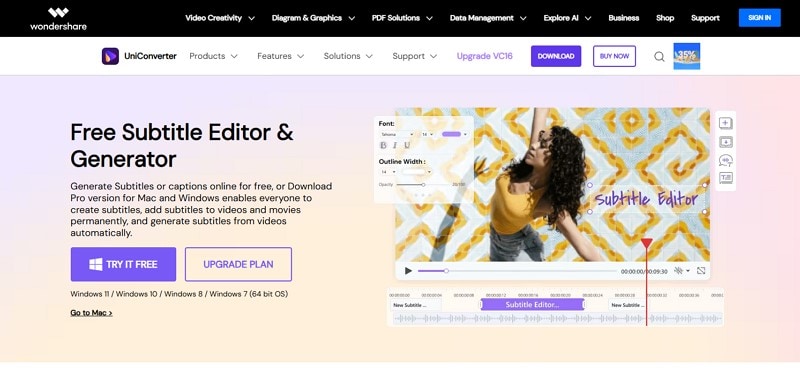
Task: Open the Features dropdown
Action: [x=281, y=56]
